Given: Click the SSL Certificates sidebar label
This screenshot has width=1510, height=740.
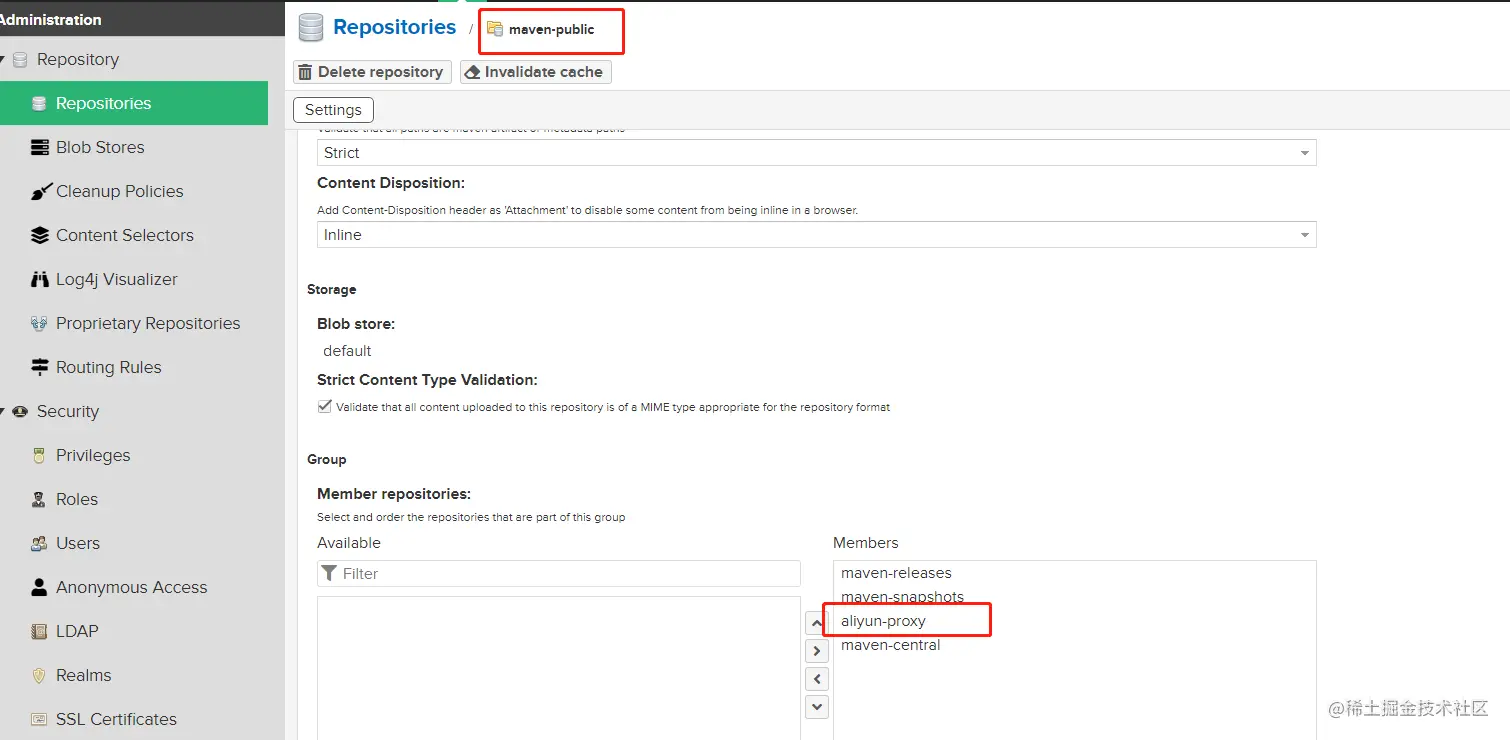Looking at the screenshot, I should pyautogui.click(x=116, y=720).
